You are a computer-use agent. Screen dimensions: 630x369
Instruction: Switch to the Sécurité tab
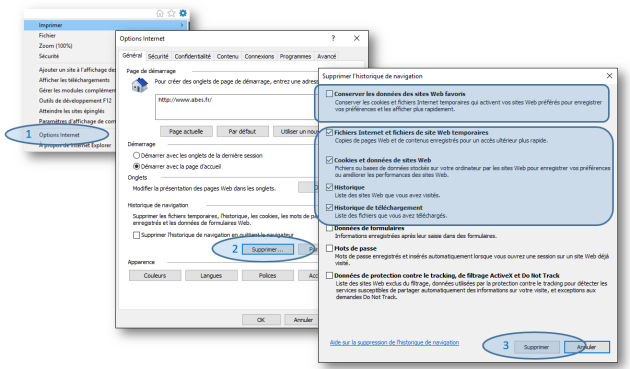pos(158,57)
